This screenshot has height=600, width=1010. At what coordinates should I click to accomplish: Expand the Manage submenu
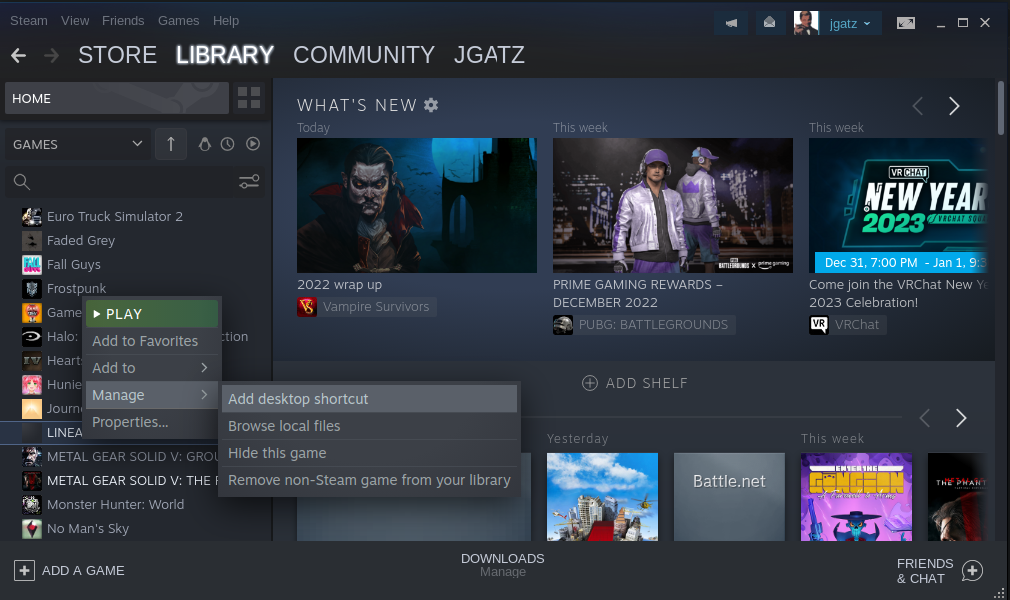(152, 395)
